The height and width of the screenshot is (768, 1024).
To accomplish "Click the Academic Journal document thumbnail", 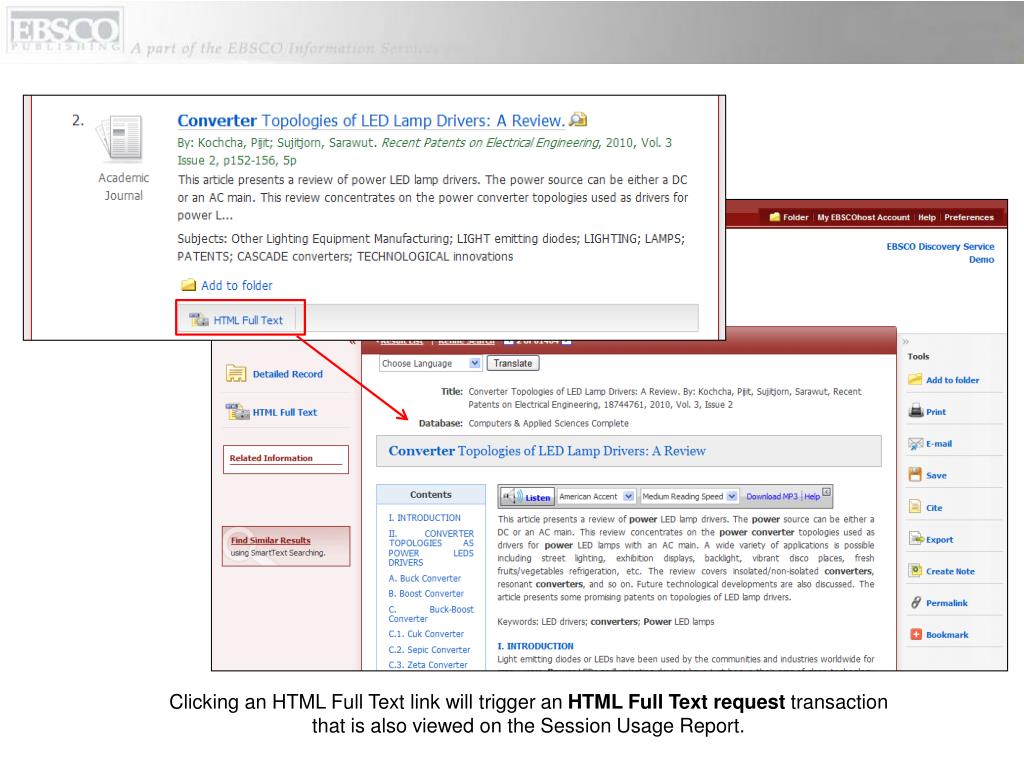I will tap(121, 138).
